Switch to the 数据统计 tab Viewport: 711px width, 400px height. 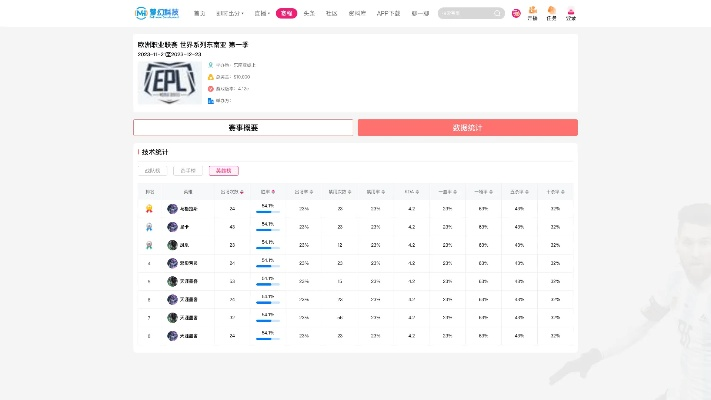click(467, 128)
